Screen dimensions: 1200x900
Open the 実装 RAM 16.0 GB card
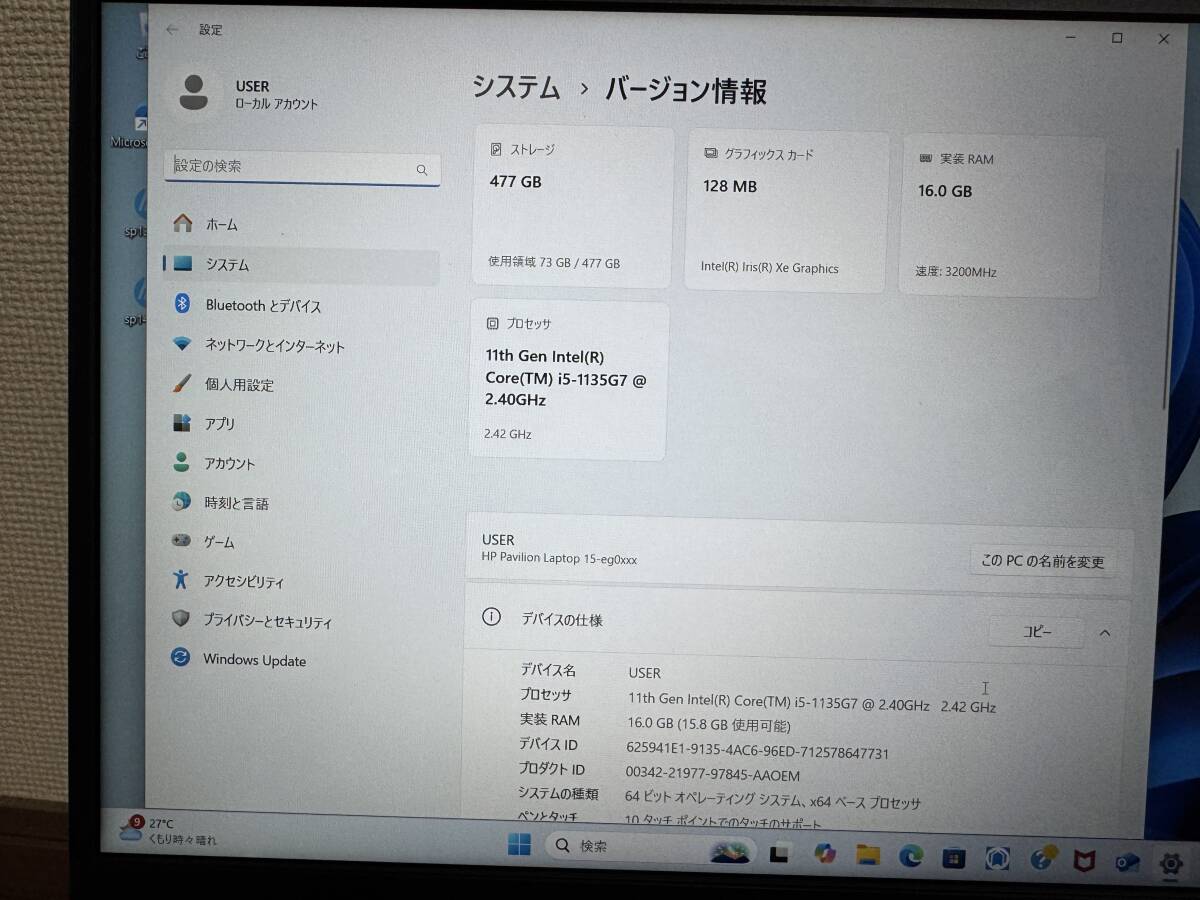[x=1001, y=216]
